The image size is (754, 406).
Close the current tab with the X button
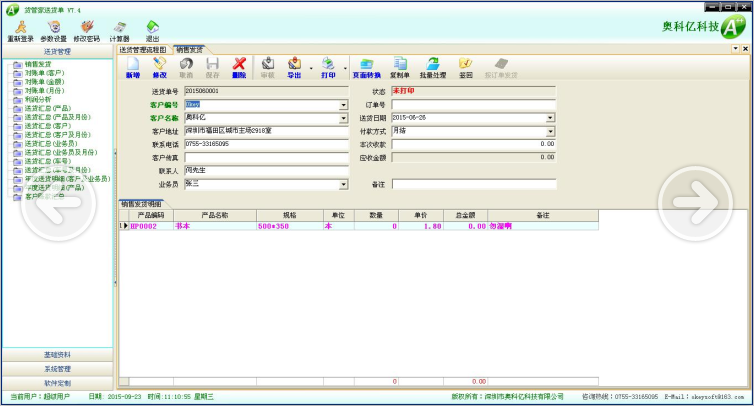coord(745,49)
